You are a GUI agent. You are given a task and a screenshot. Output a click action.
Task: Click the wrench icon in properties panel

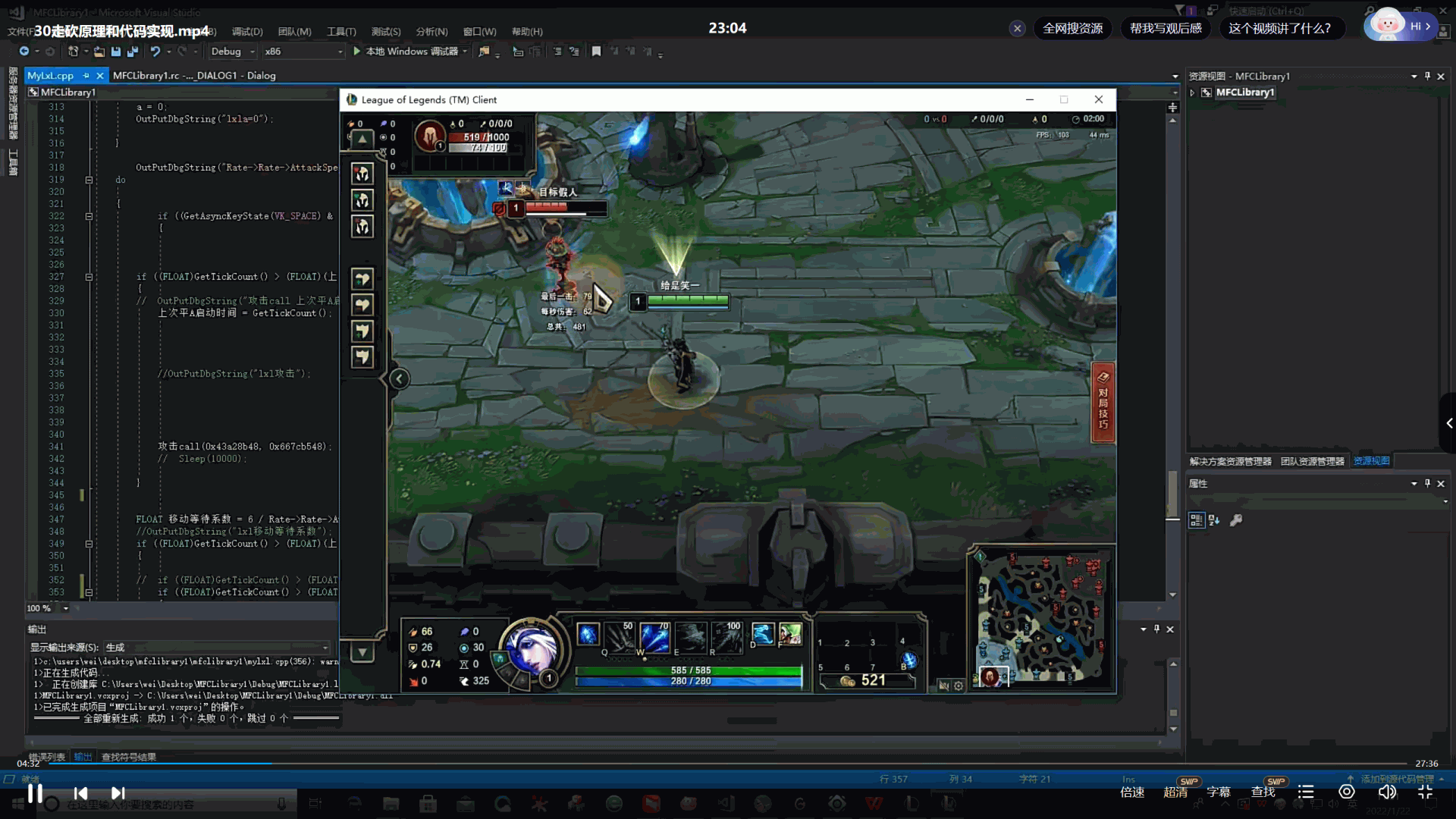coord(1236,520)
